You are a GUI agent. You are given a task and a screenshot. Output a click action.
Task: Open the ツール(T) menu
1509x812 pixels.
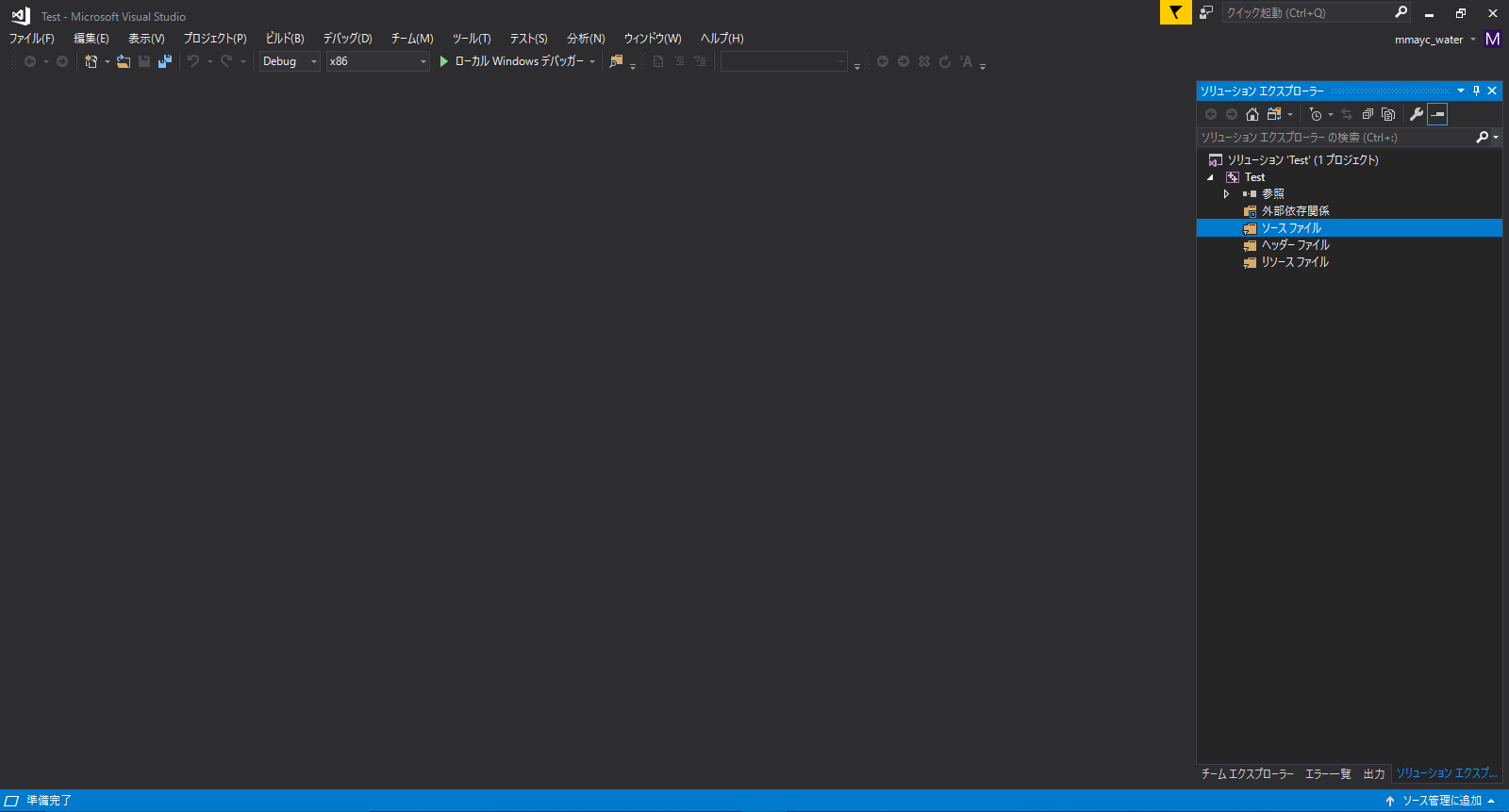(472, 39)
